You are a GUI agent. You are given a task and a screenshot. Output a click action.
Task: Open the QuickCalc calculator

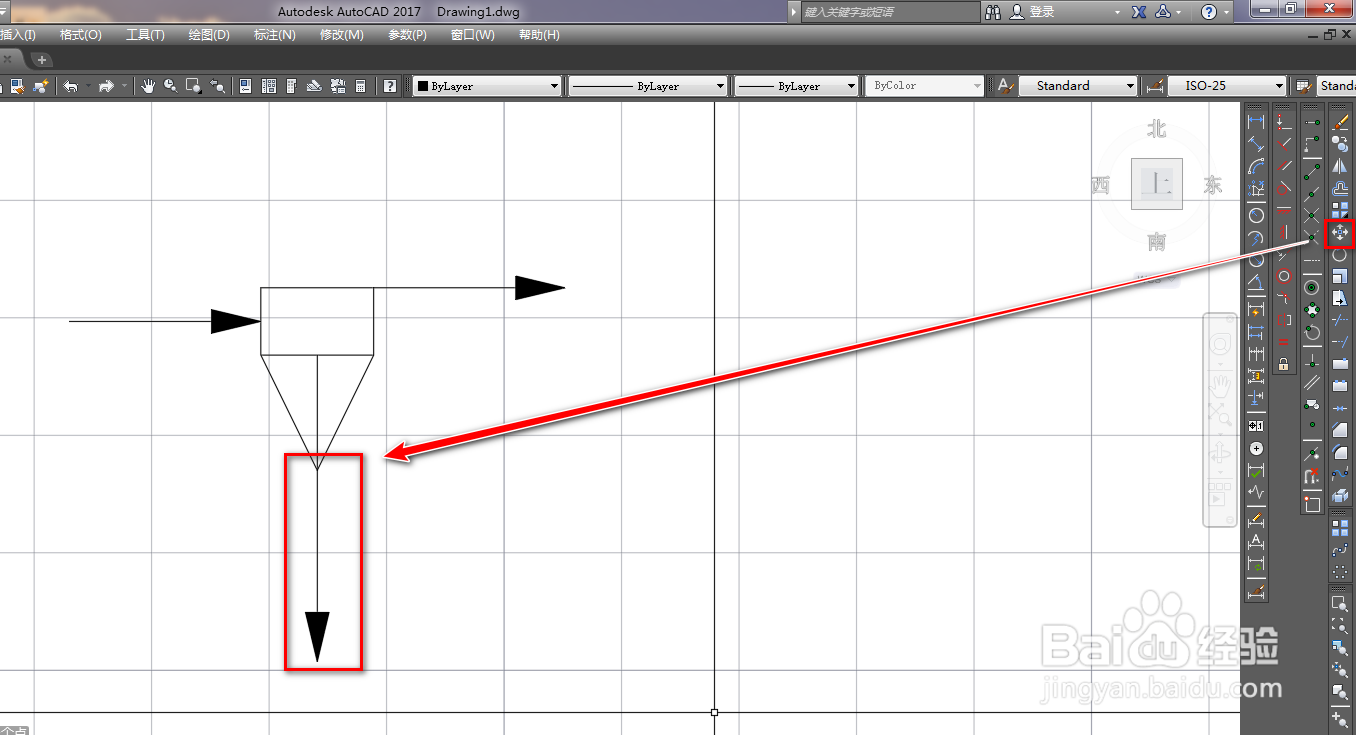click(x=360, y=86)
